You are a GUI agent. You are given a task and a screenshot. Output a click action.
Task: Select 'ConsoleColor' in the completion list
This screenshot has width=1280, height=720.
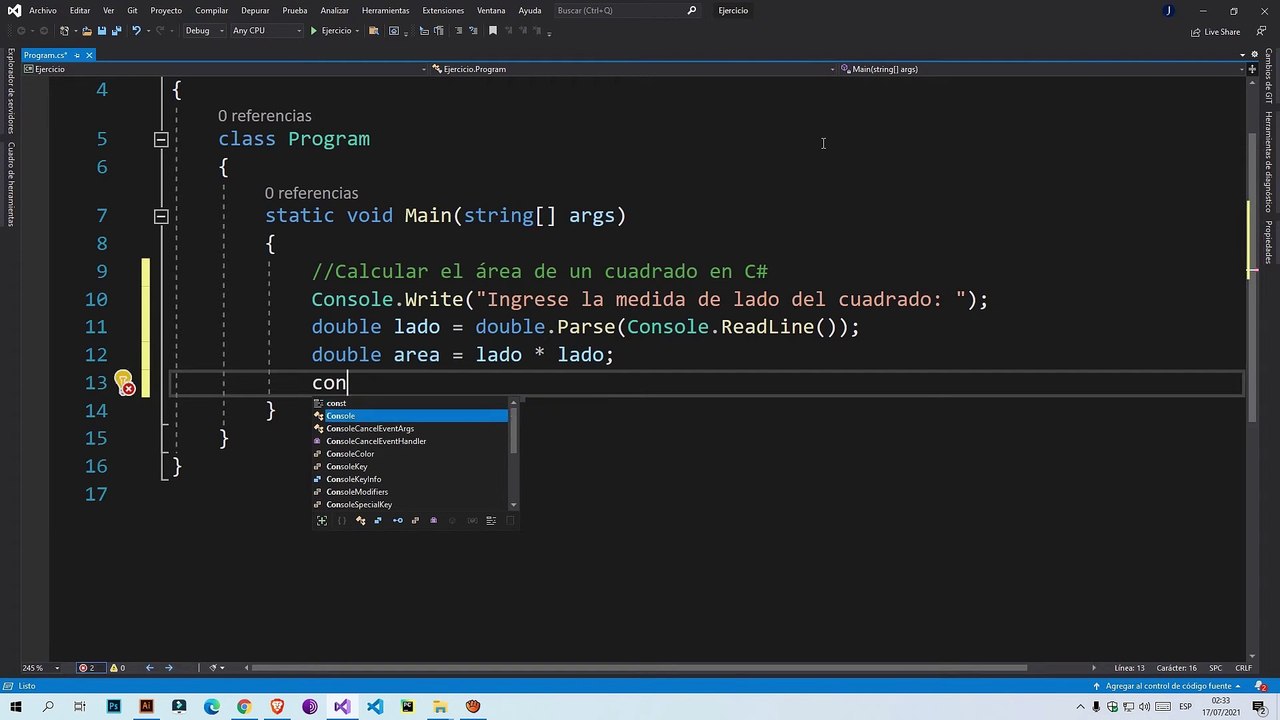[x=410, y=454]
